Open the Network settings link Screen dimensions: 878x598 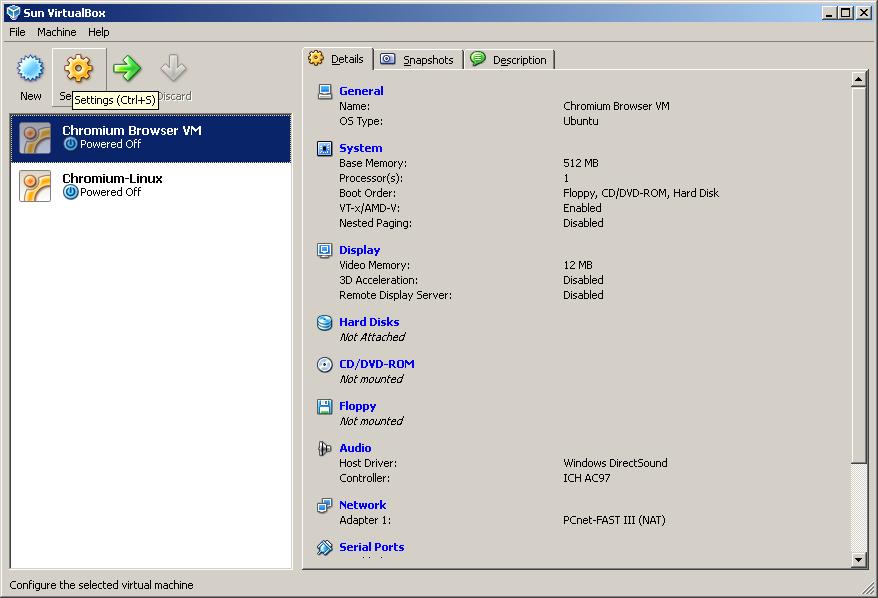[x=362, y=505]
